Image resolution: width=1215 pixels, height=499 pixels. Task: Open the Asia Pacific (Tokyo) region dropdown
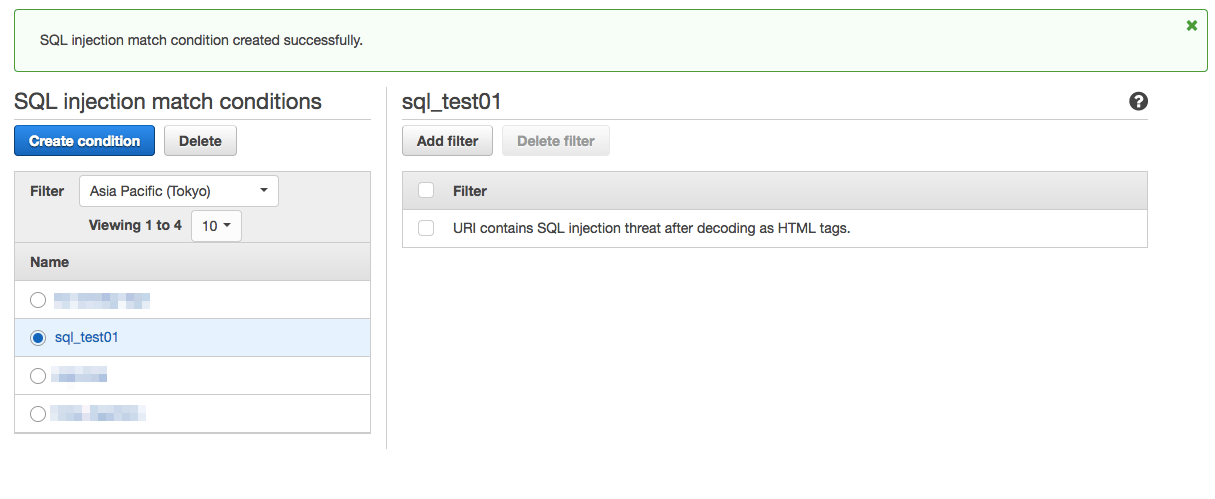(x=179, y=191)
